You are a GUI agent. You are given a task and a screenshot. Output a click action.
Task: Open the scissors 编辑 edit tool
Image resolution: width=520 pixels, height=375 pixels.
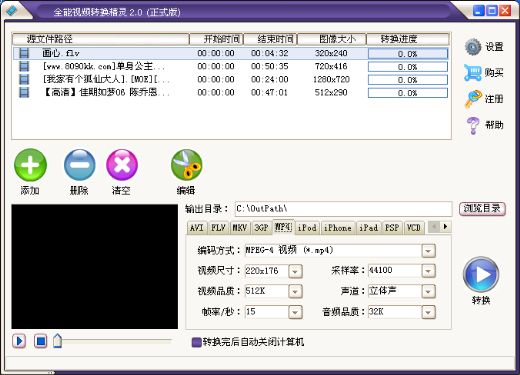[x=186, y=165]
